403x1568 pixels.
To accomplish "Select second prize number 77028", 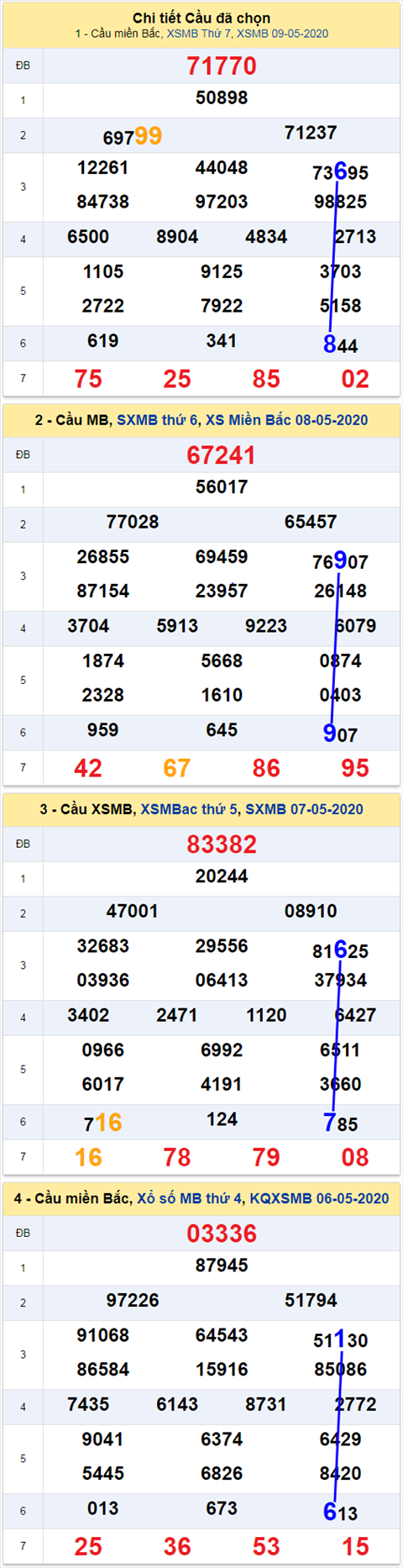I will click(x=133, y=522).
